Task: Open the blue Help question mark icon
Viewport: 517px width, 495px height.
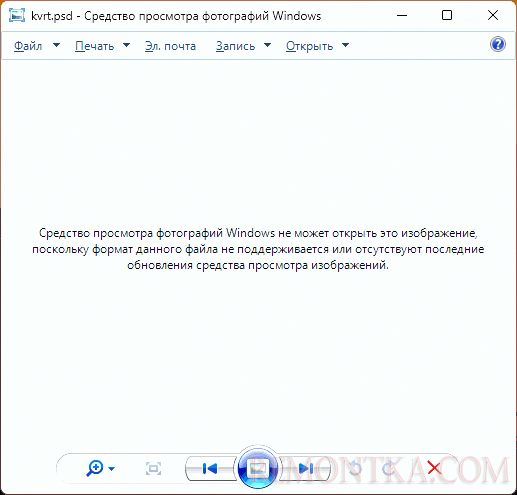Action: tap(498, 44)
